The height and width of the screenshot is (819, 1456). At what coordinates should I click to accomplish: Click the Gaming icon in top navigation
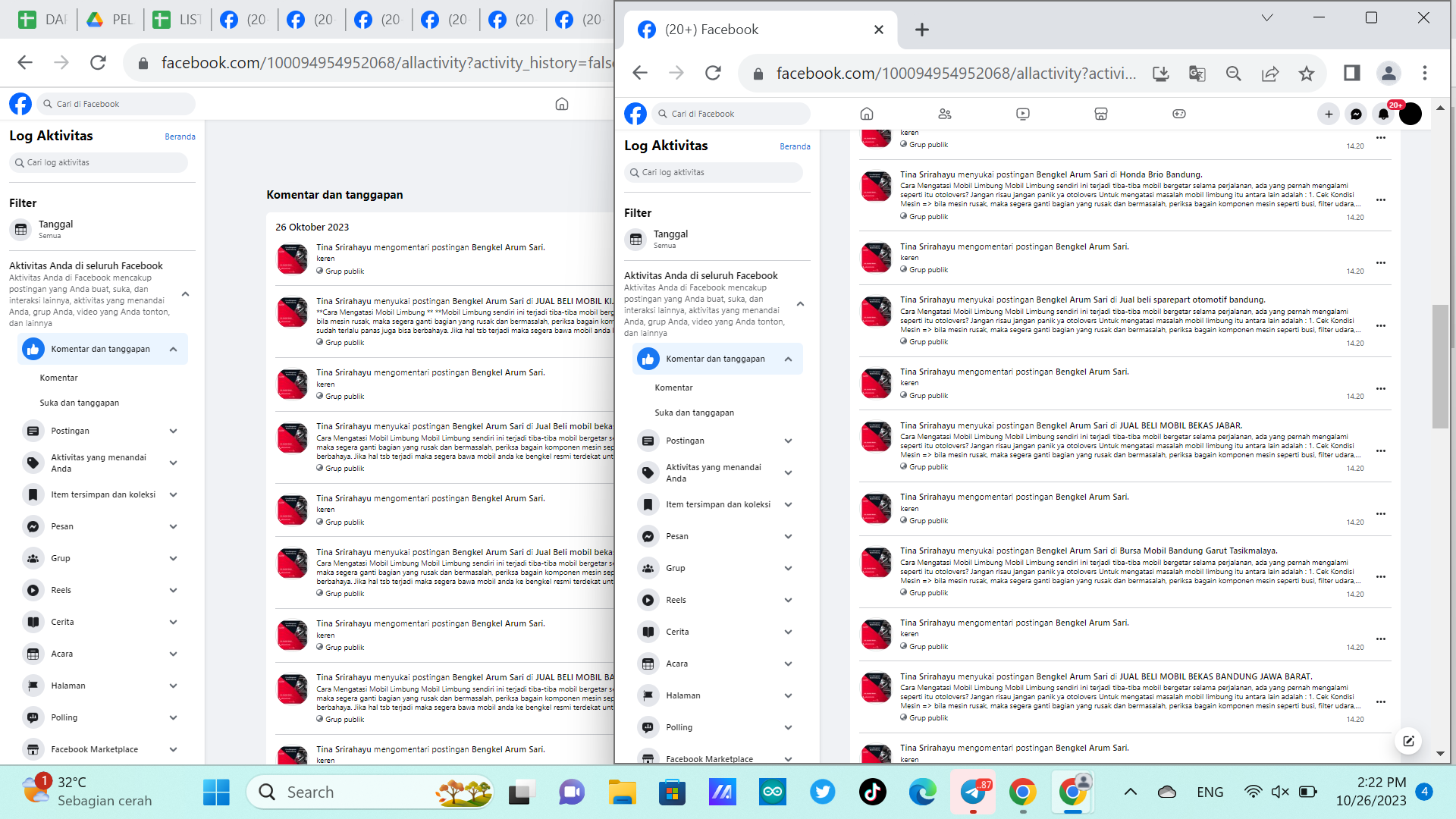1179,114
